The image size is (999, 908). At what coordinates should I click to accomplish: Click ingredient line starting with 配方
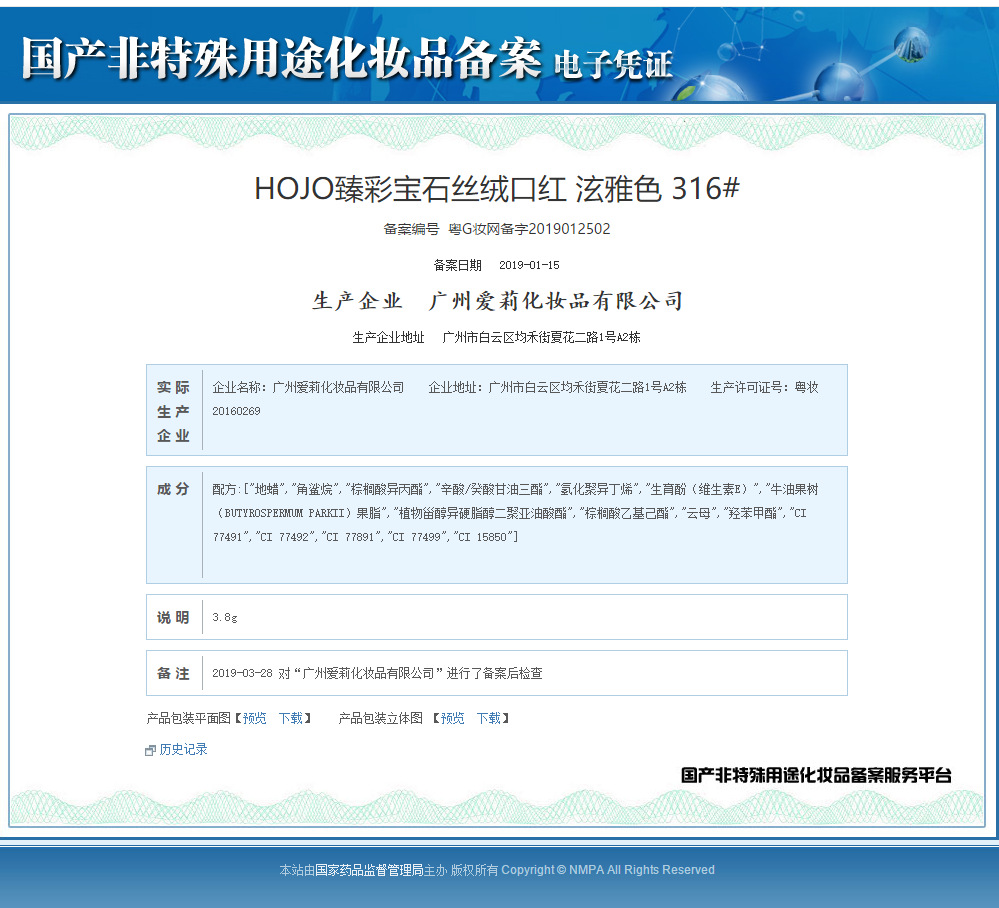click(x=515, y=489)
